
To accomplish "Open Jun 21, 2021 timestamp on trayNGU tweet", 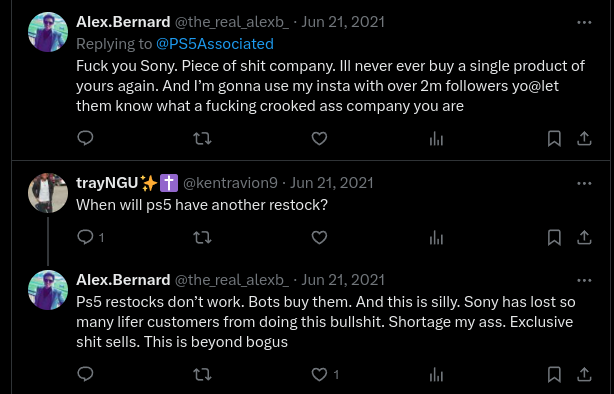I will pyautogui.click(x=332, y=183).
